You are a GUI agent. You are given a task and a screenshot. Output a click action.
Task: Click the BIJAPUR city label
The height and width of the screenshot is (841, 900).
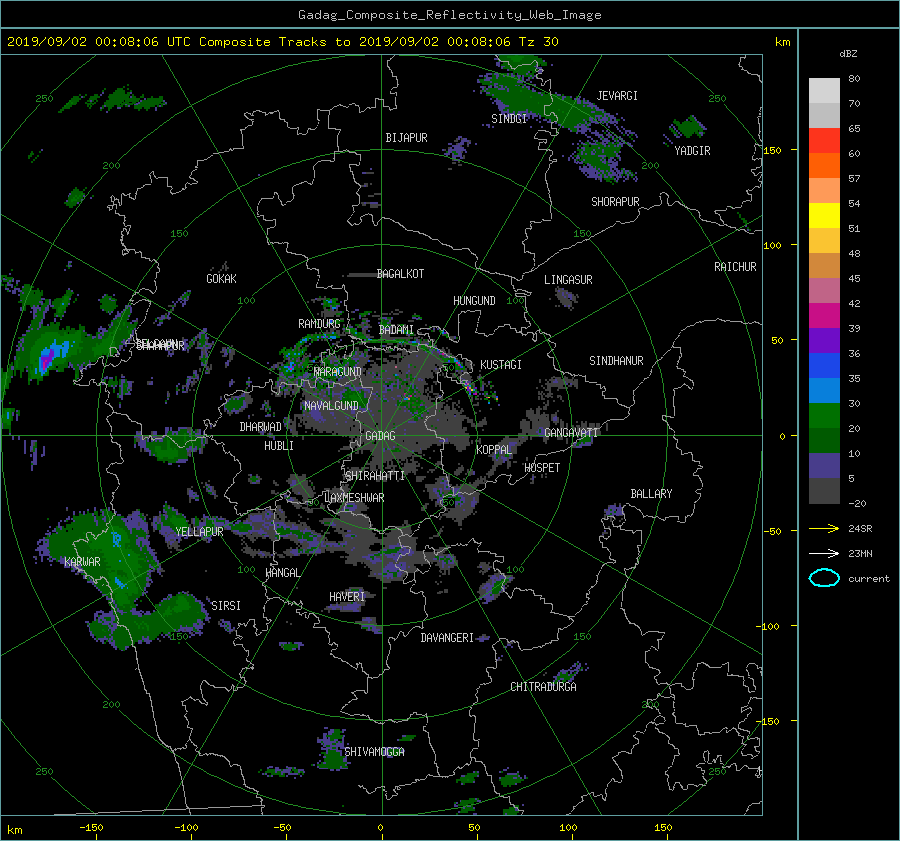[406, 138]
